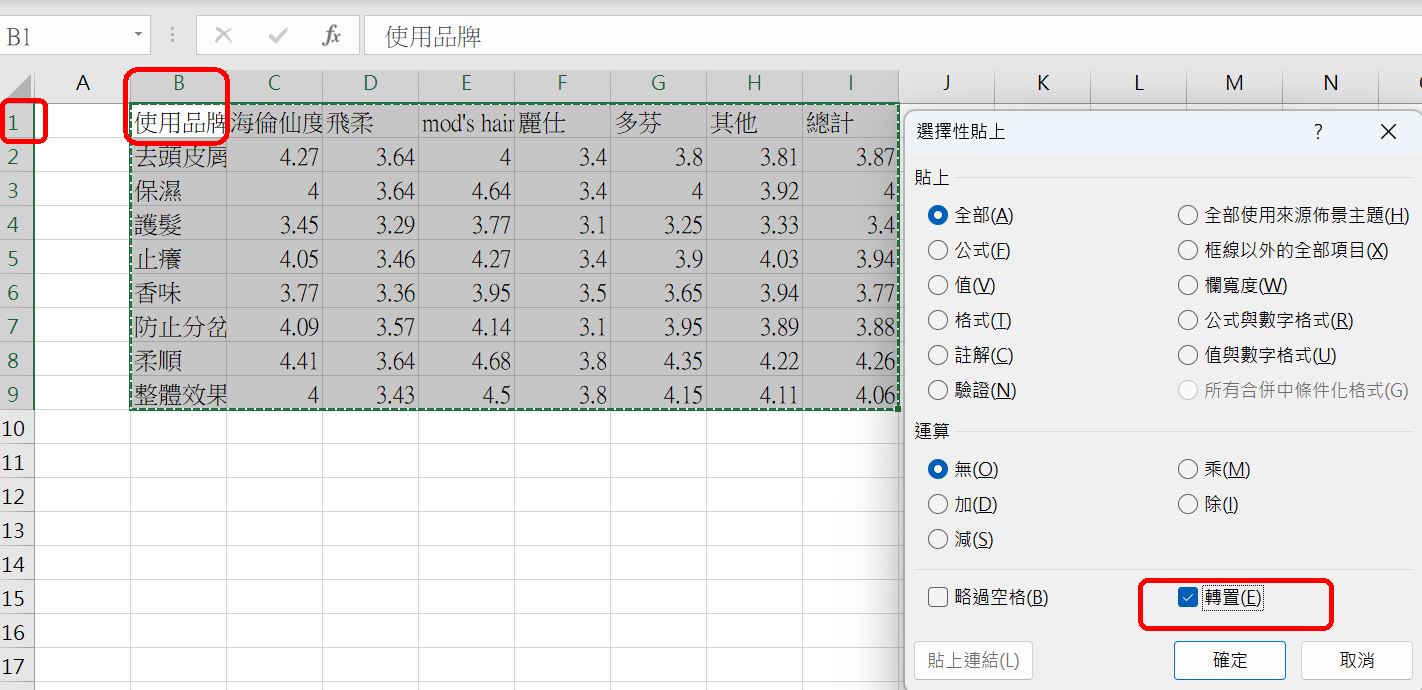Select the 值(V) paste option
The image size is (1422, 690).
938,285
